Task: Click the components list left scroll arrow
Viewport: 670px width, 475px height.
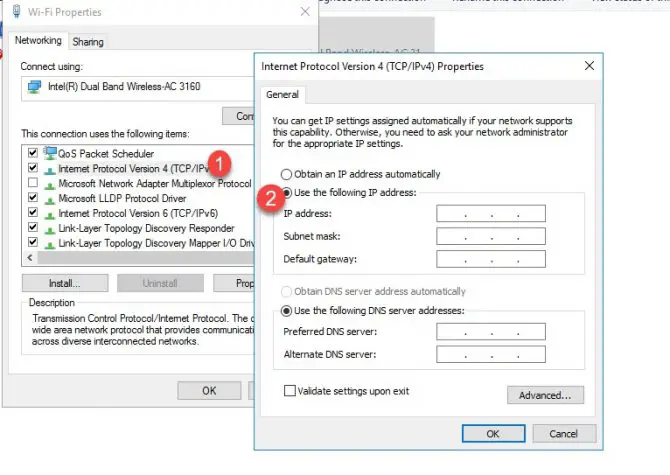Action: pos(29,258)
